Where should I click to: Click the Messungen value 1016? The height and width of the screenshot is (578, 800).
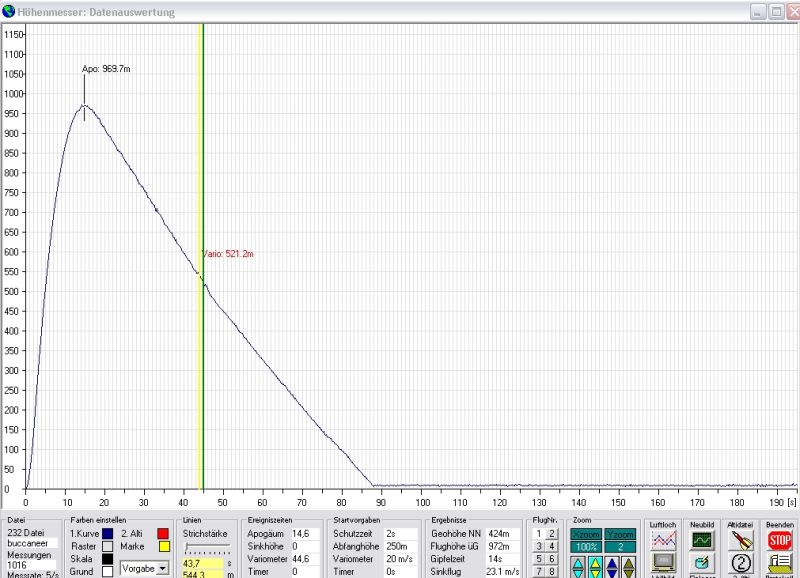coord(31,565)
